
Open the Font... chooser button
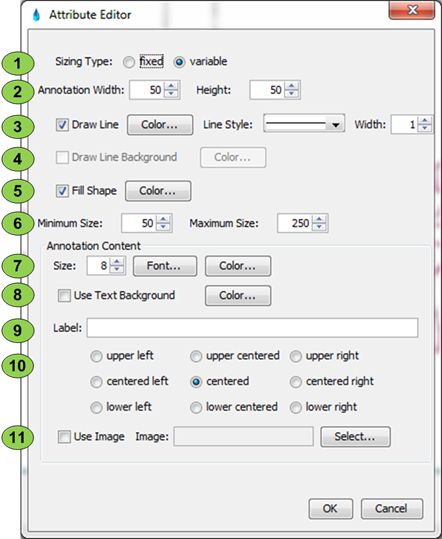coord(165,266)
